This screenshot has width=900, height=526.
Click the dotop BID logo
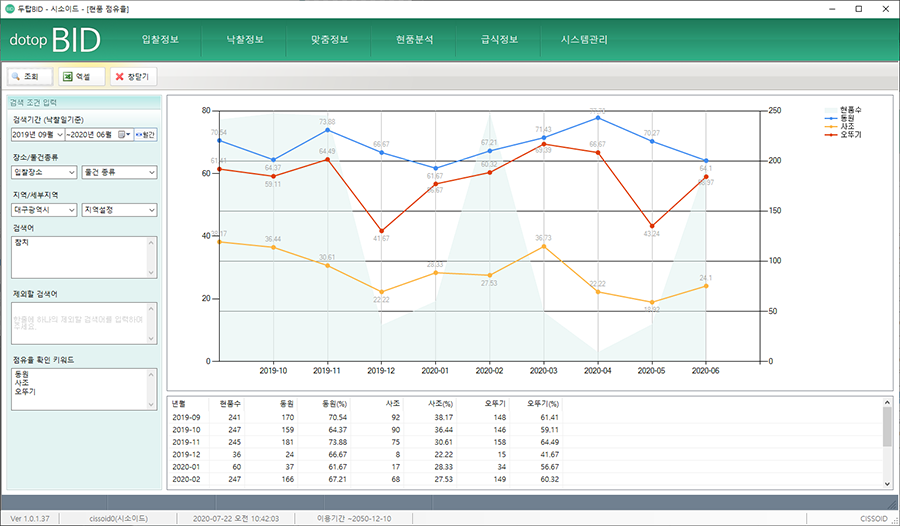click(x=54, y=41)
